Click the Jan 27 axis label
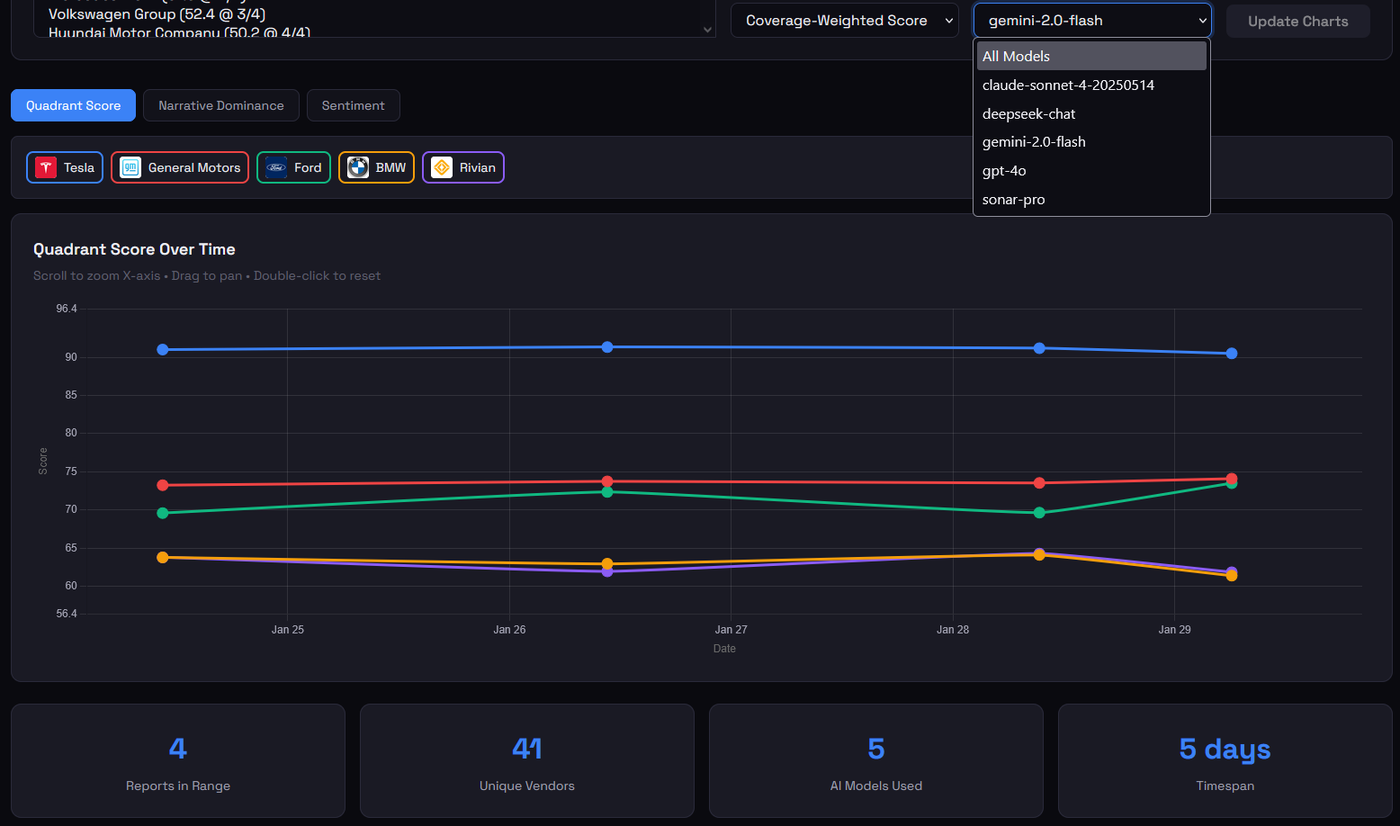This screenshot has width=1400, height=826. click(x=731, y=630)
